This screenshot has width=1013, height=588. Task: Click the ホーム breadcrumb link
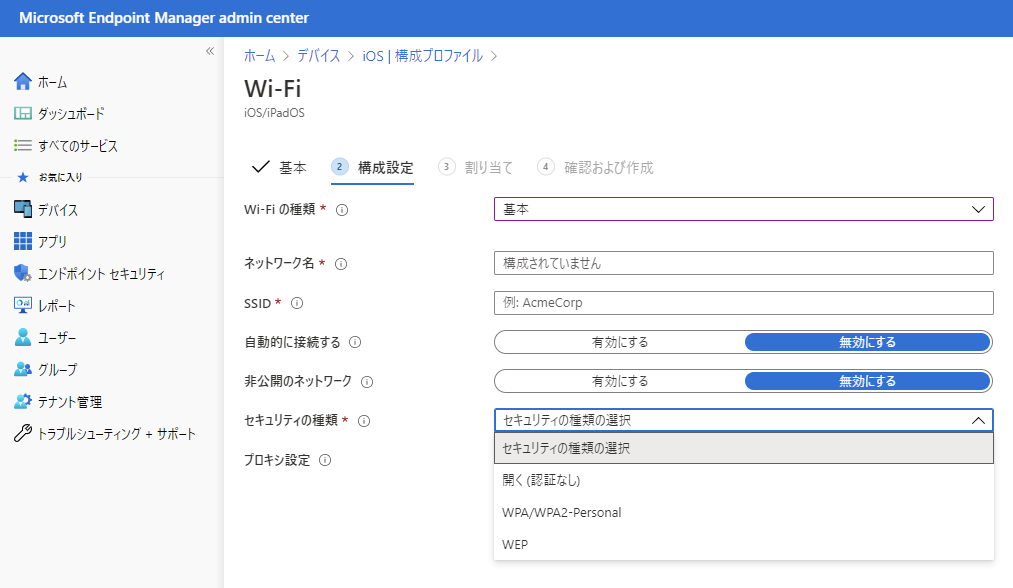coord(260,56)
